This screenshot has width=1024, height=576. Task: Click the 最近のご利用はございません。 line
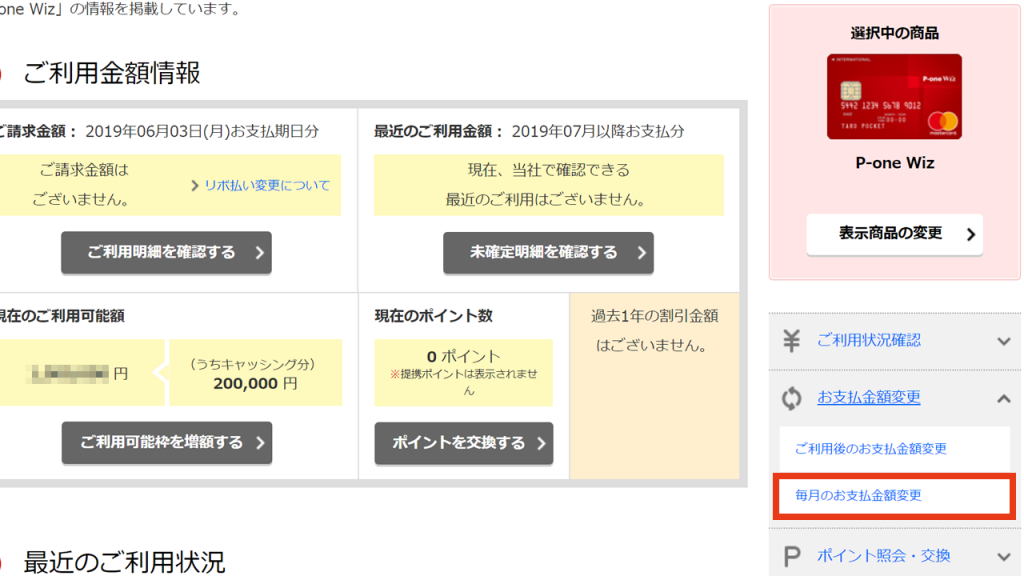coord(545,200)
